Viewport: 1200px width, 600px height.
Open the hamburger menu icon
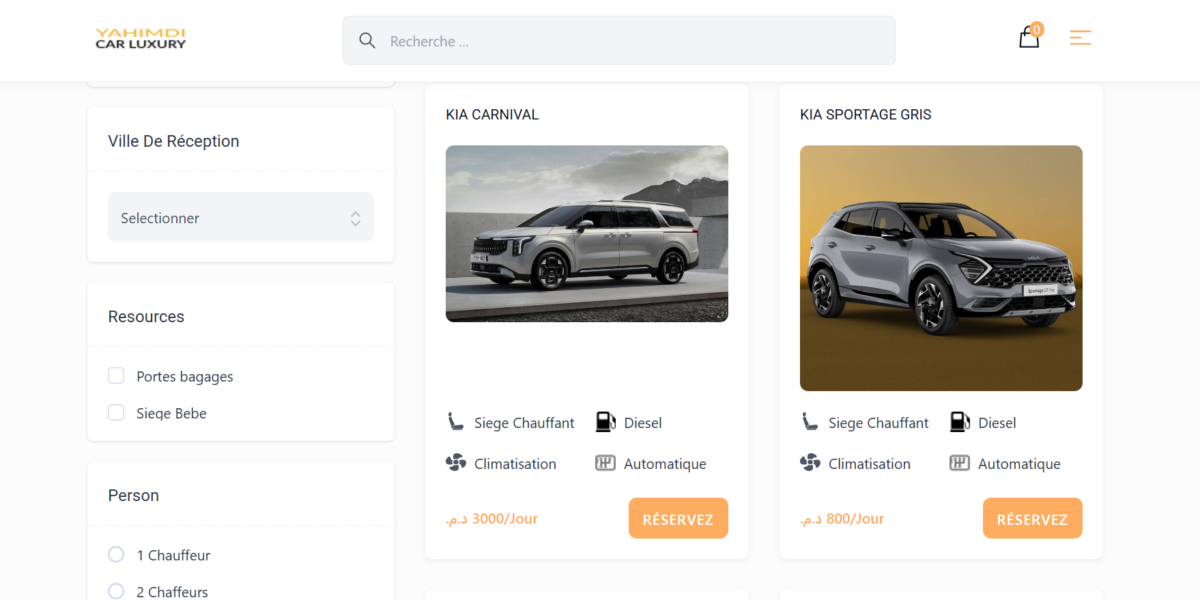(x=1080, y=38)
